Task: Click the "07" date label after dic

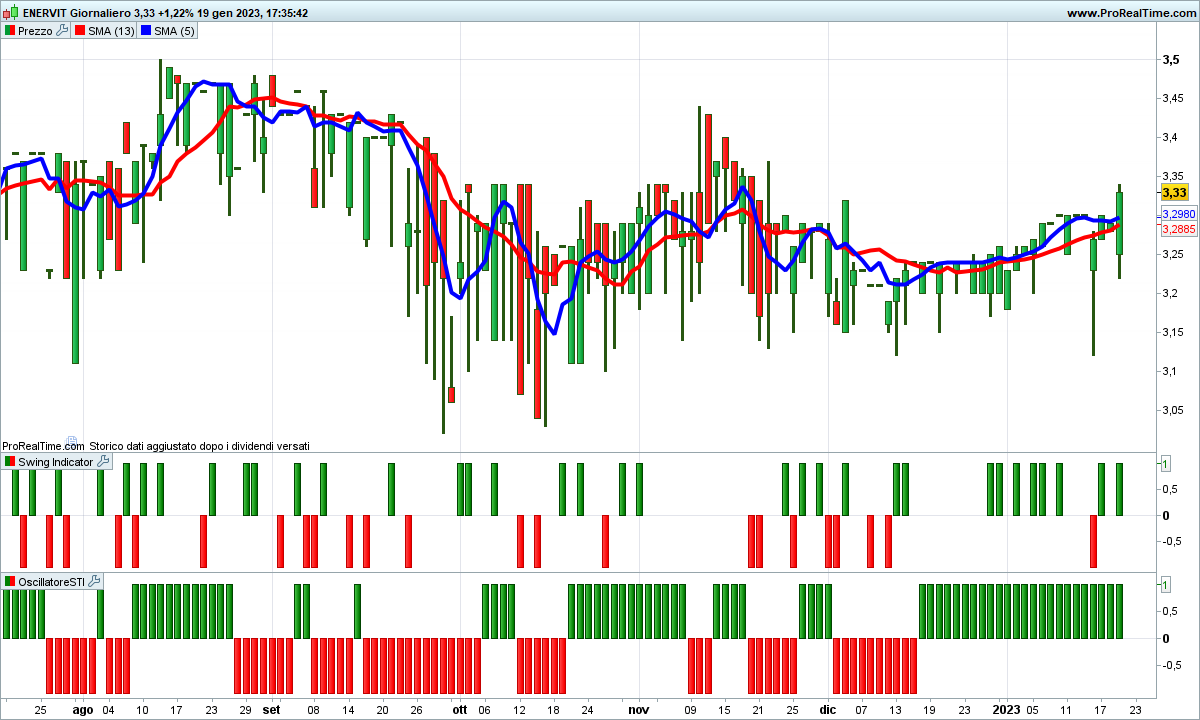Action: [861, 710]
